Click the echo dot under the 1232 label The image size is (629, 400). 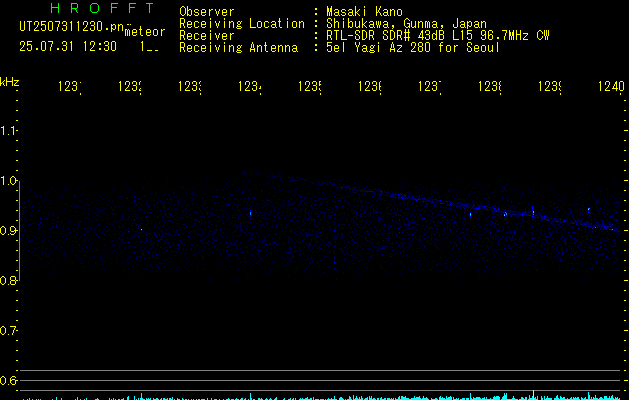(x=142, y=229)
